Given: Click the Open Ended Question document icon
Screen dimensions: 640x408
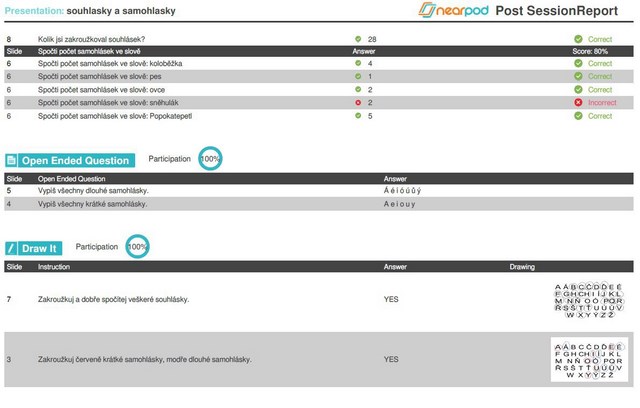Looking at the screenshot, I should coord(11,160).
